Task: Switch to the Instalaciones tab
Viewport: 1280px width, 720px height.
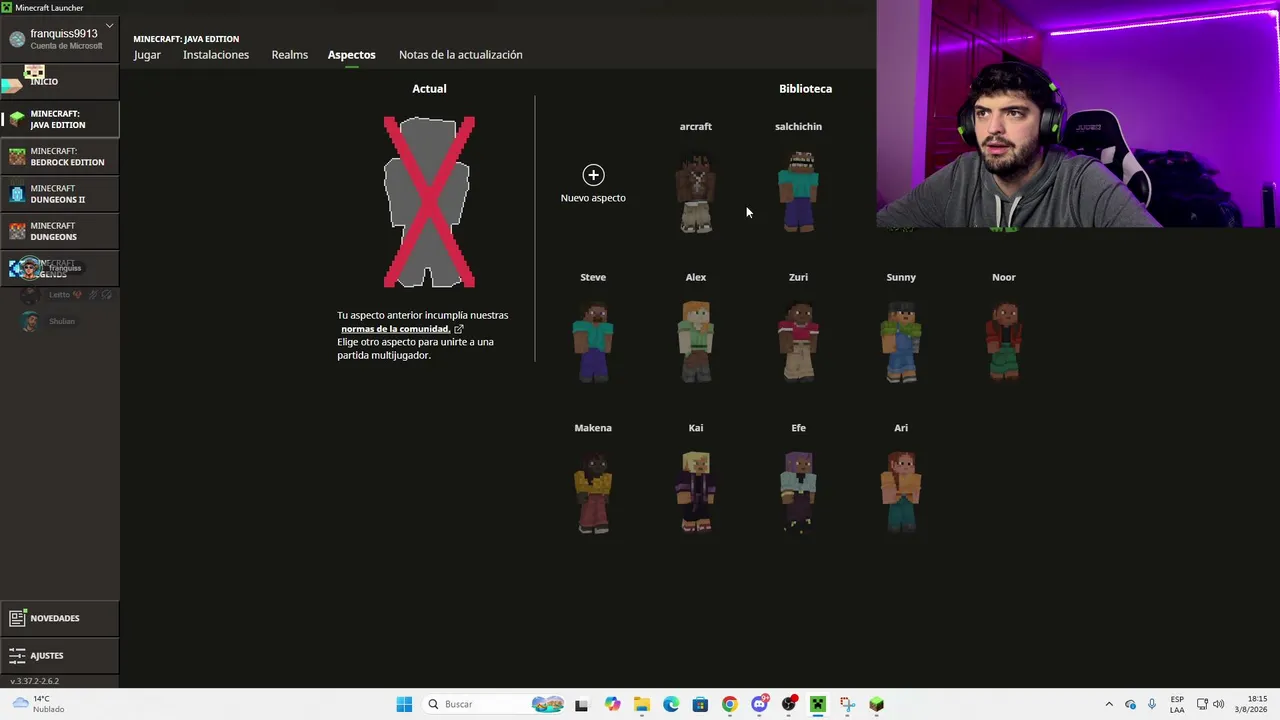Action: (x=216, y=55)
